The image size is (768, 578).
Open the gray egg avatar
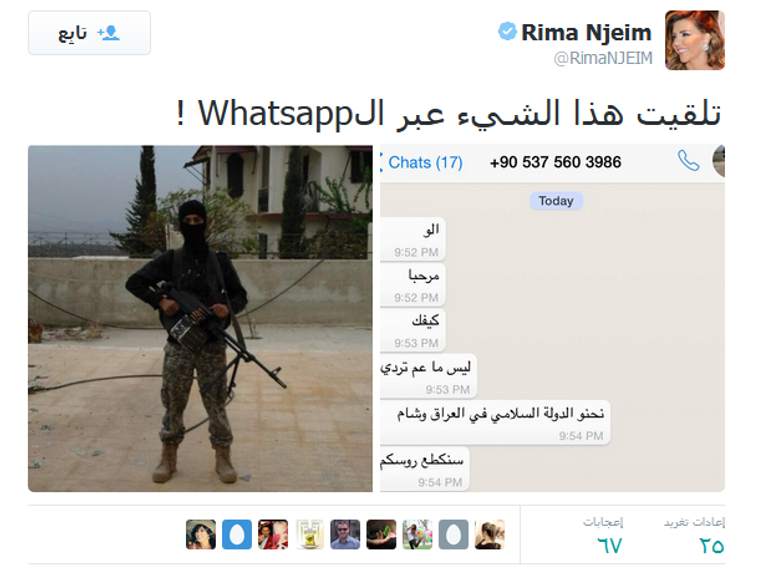click(453, 534)
